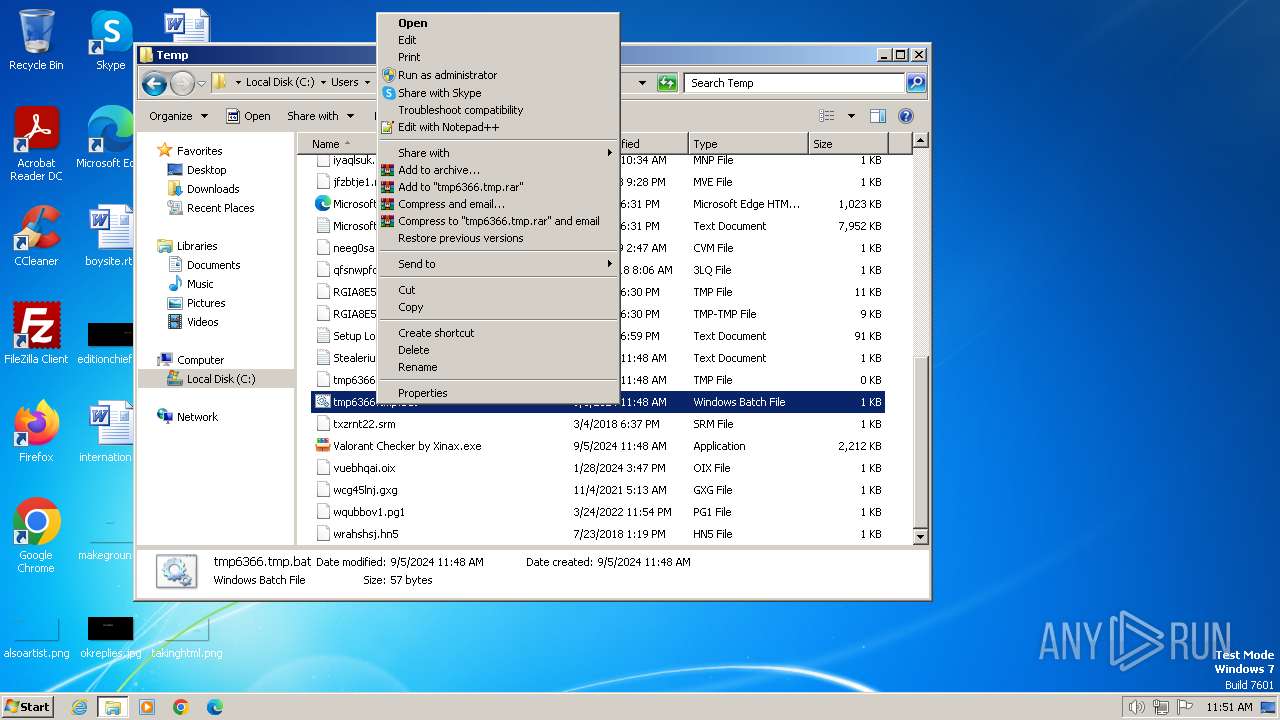The image size is (1280, 720).
Task: Click the Explorer forward navigation arrow
Action: coord(182,83)
